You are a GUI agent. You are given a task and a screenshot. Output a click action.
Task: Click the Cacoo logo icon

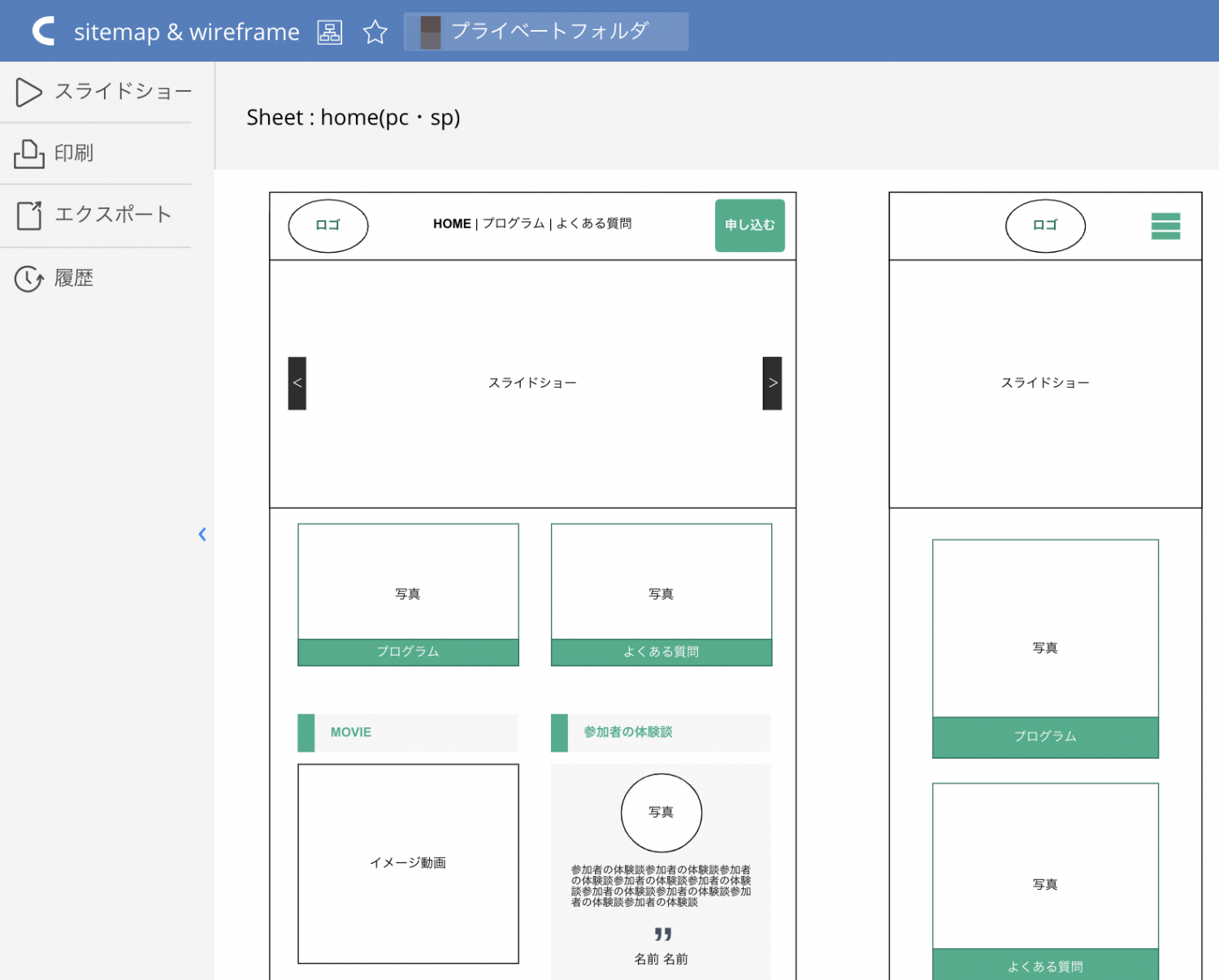pos(44,31)
